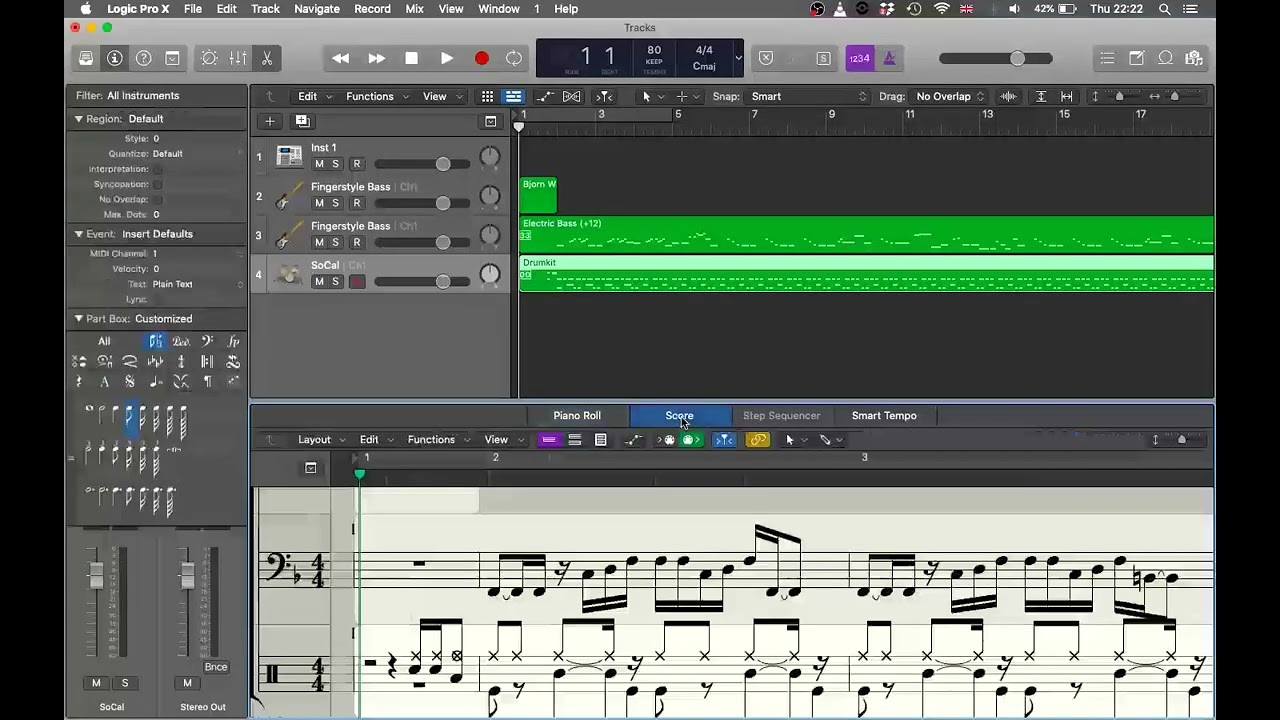1280x720 pixels.
Task: Stop playback with the Stop button
Action: [x=411, y=58]
